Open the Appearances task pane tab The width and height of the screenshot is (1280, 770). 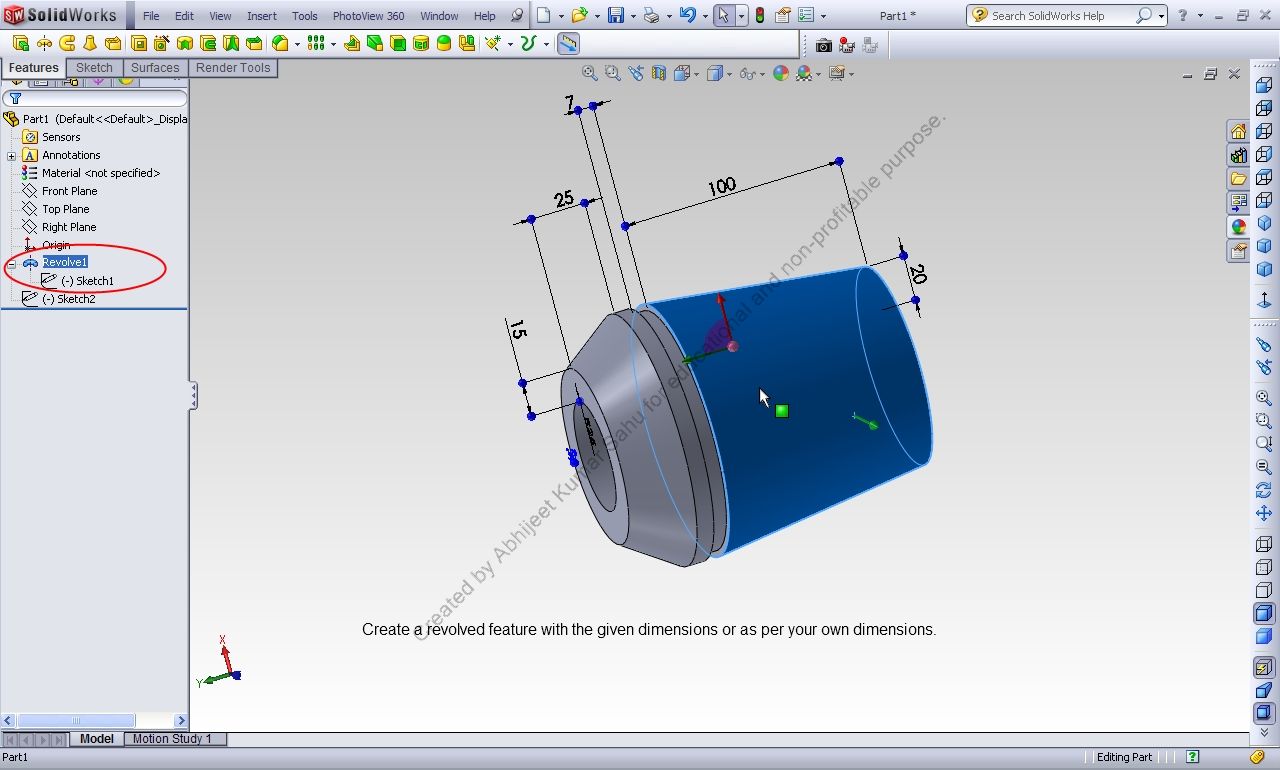(x=1239, y=227)
